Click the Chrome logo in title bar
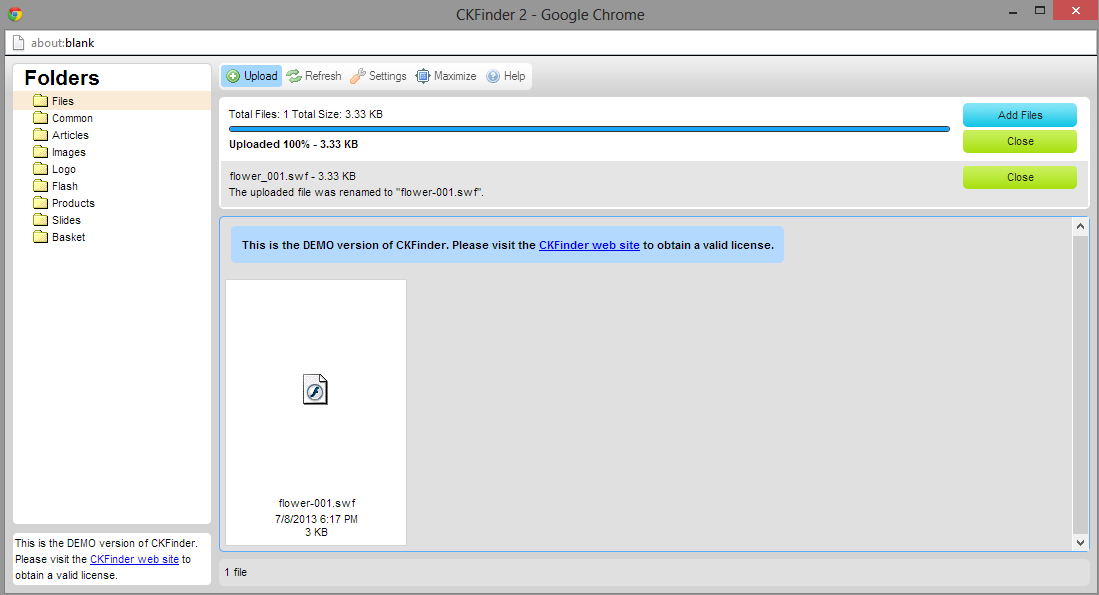 coord(15,14)
